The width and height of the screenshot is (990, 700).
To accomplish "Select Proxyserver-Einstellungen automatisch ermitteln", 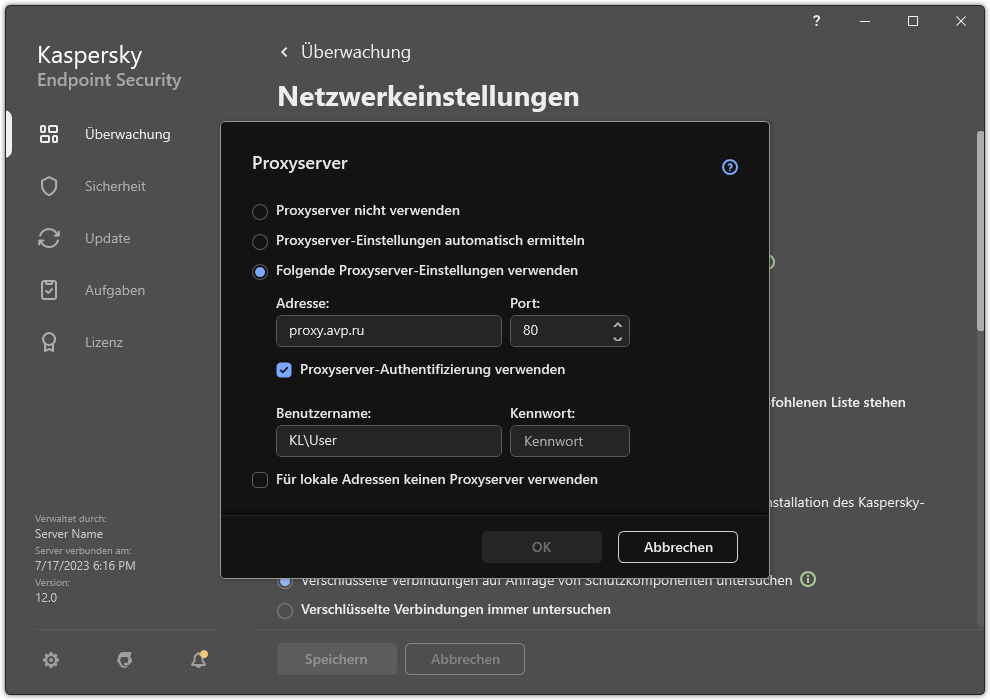I will (260, 240).
